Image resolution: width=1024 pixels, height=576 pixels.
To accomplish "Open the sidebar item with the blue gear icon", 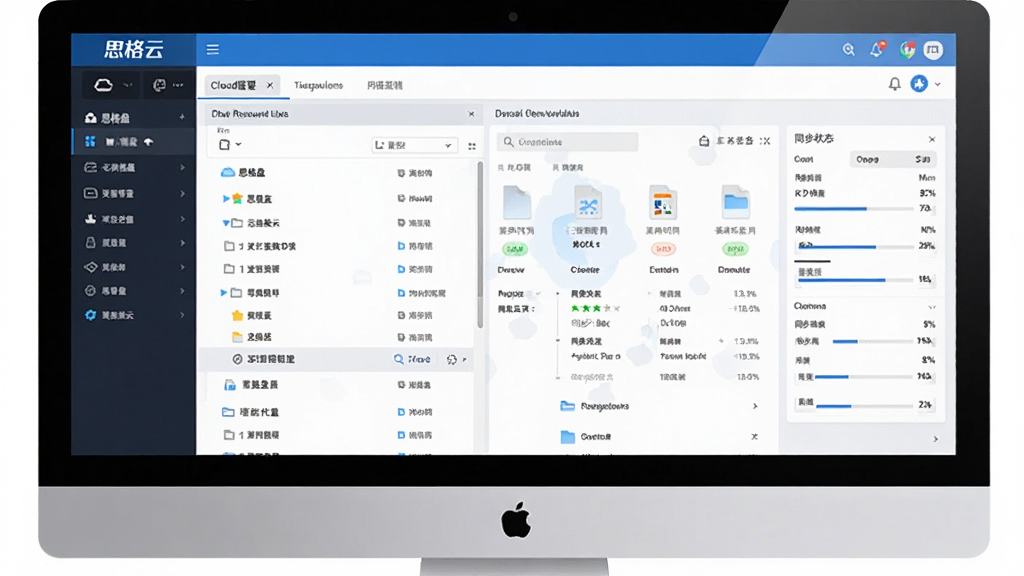I will (135, 315).
